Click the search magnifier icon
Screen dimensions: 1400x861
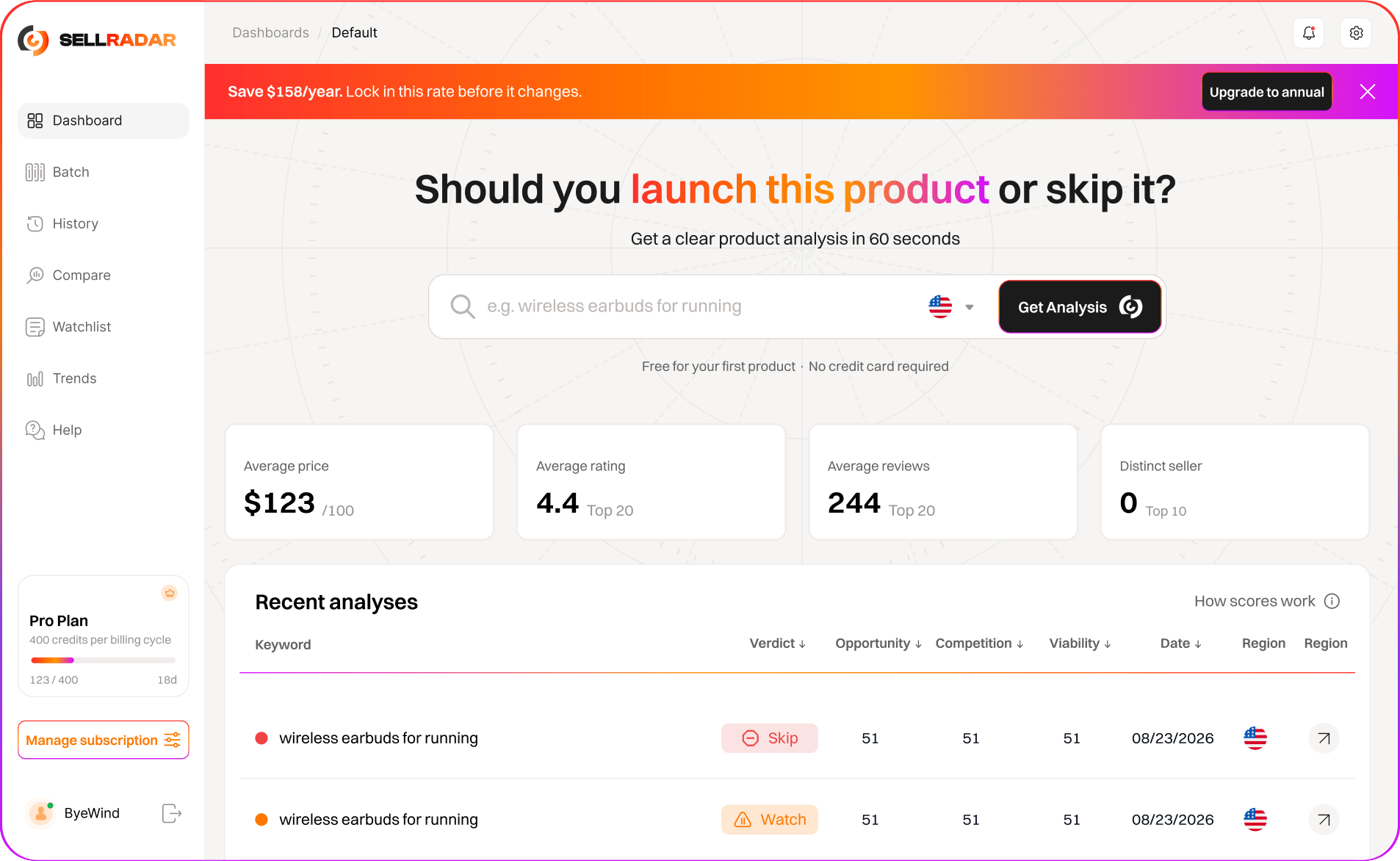coord(462,306)
